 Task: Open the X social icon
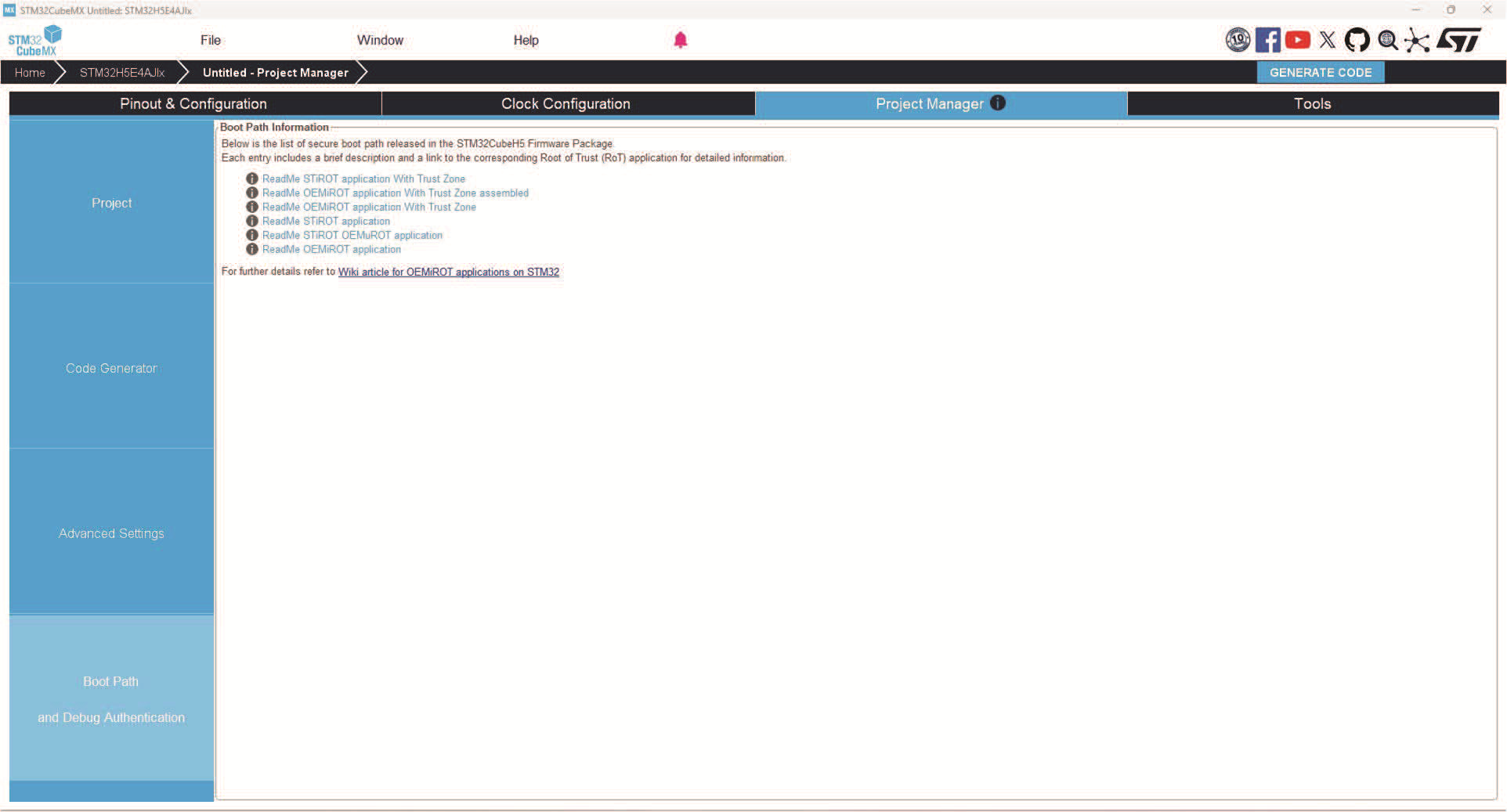[x=1328, y=40]
